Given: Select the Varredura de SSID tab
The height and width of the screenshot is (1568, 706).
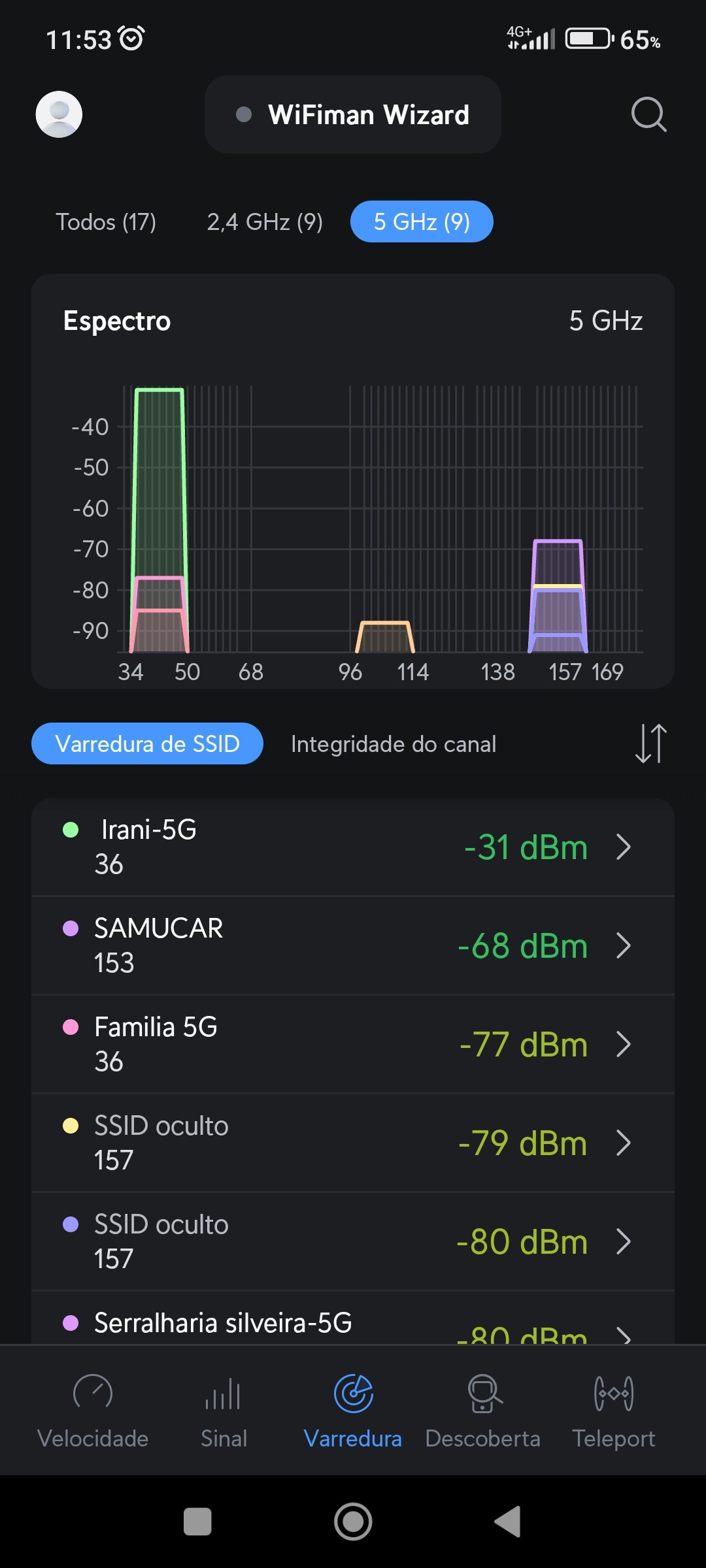Looking at the screenshot, I should pos(147,744).
